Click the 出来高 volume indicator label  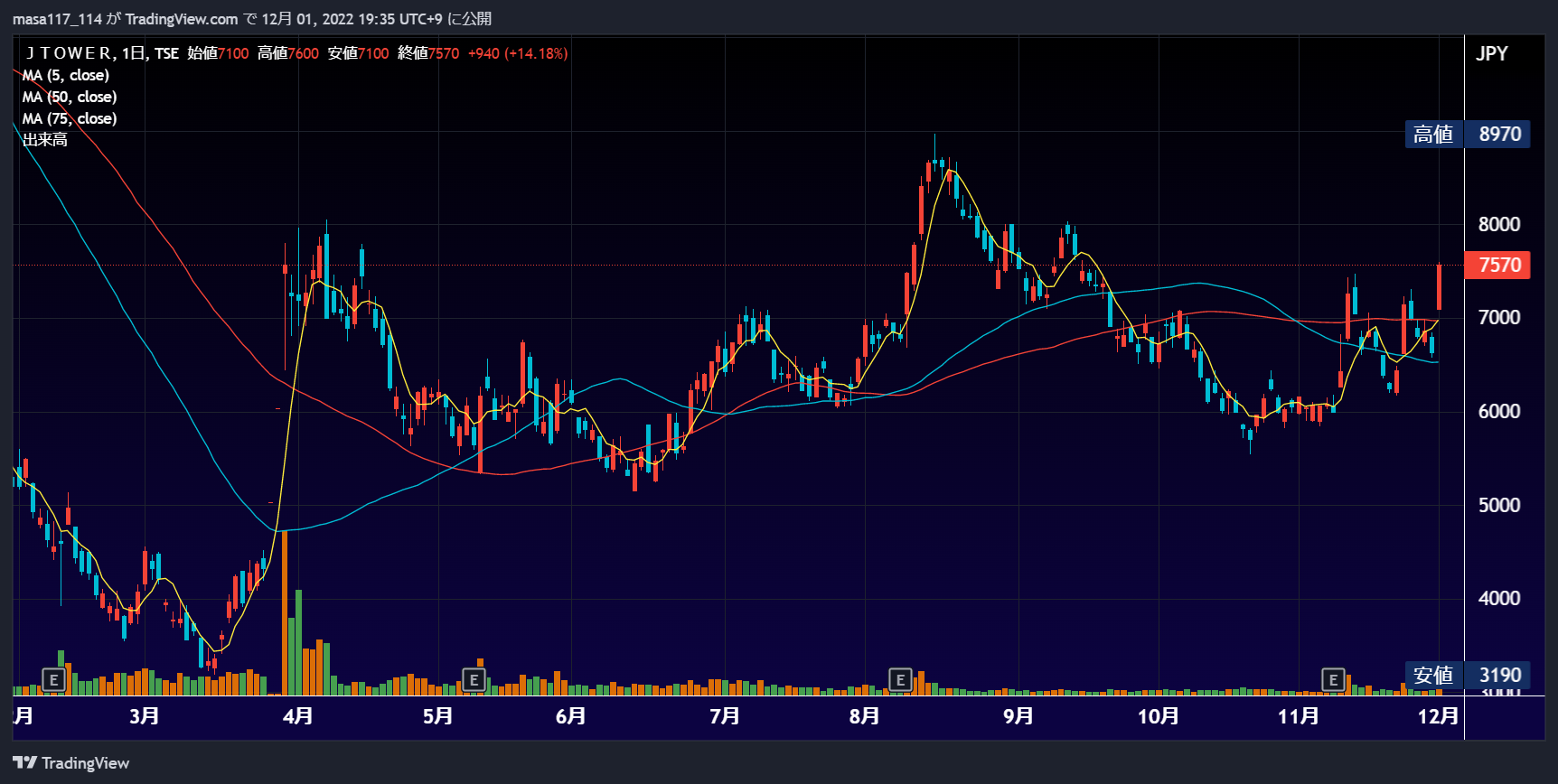pyautogui.click(x=45, y=140)
